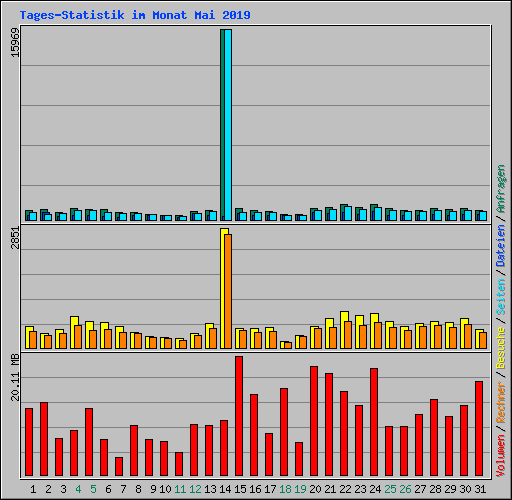The image size is (512, 500).
Task: Click the x-axis day label 31
Action: click(x=480, y=489)
